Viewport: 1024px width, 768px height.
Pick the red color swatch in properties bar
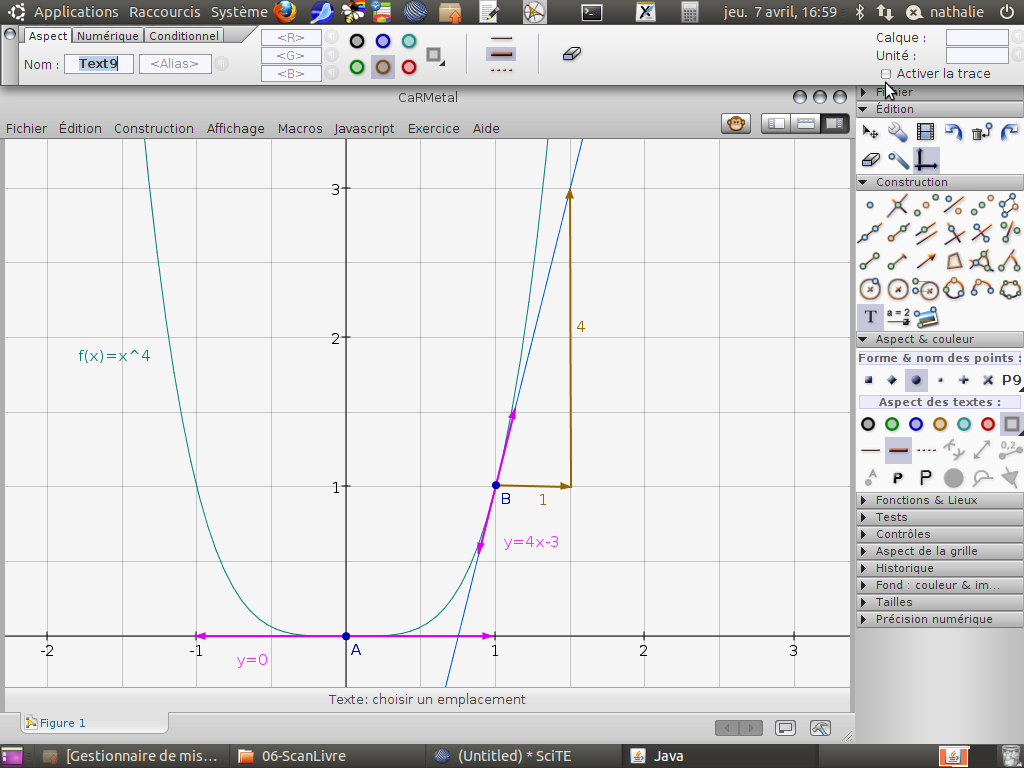409,67
